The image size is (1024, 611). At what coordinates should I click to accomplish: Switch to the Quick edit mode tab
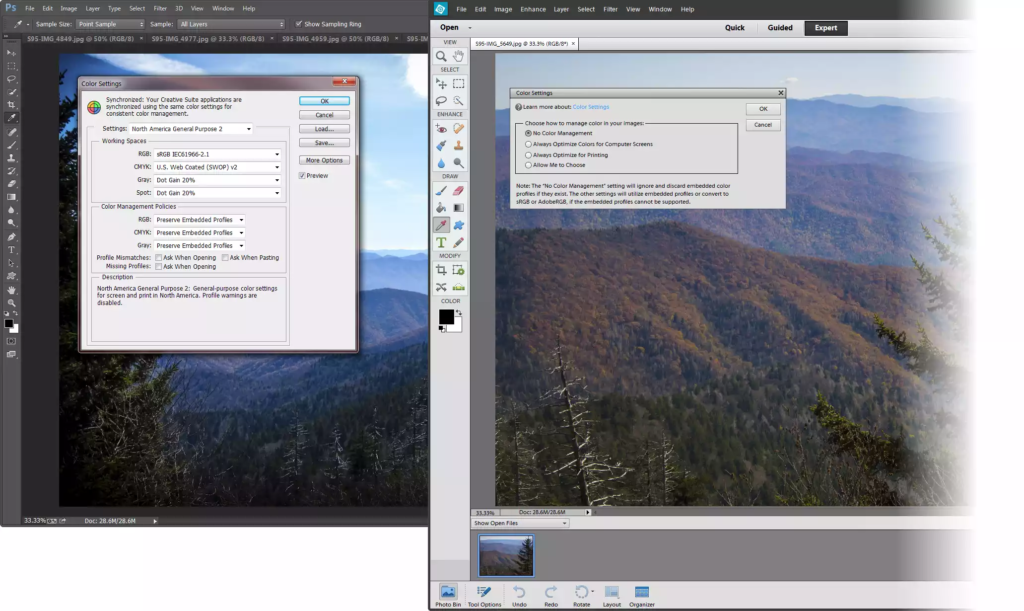[x=735, y=27]
